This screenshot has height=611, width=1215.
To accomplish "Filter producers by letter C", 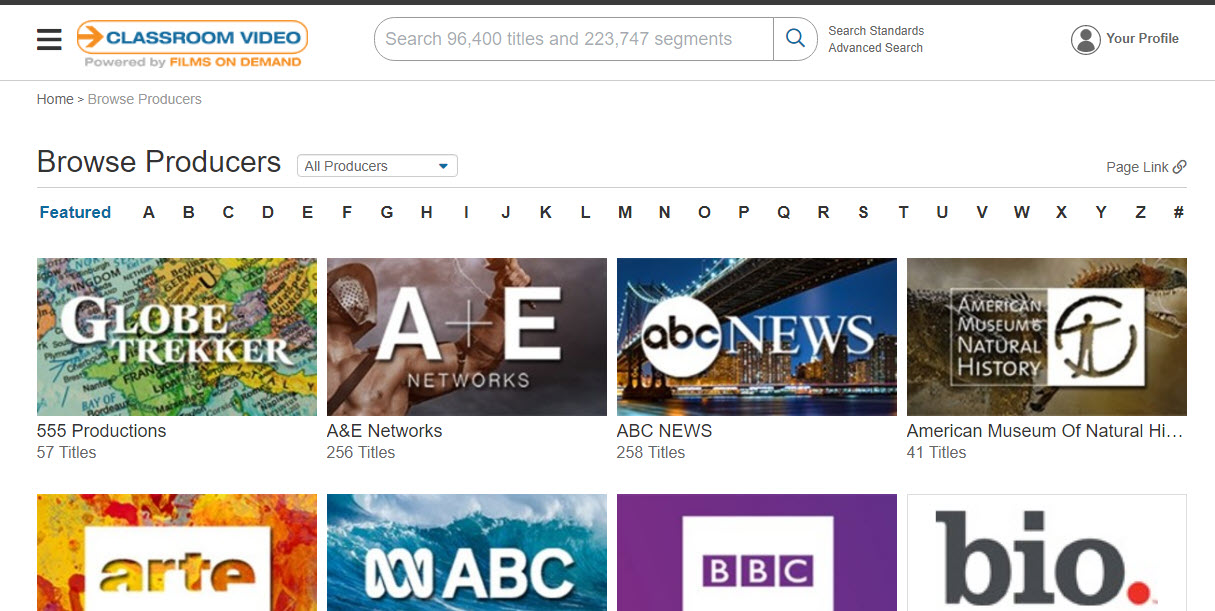I will tap(228, 212).
